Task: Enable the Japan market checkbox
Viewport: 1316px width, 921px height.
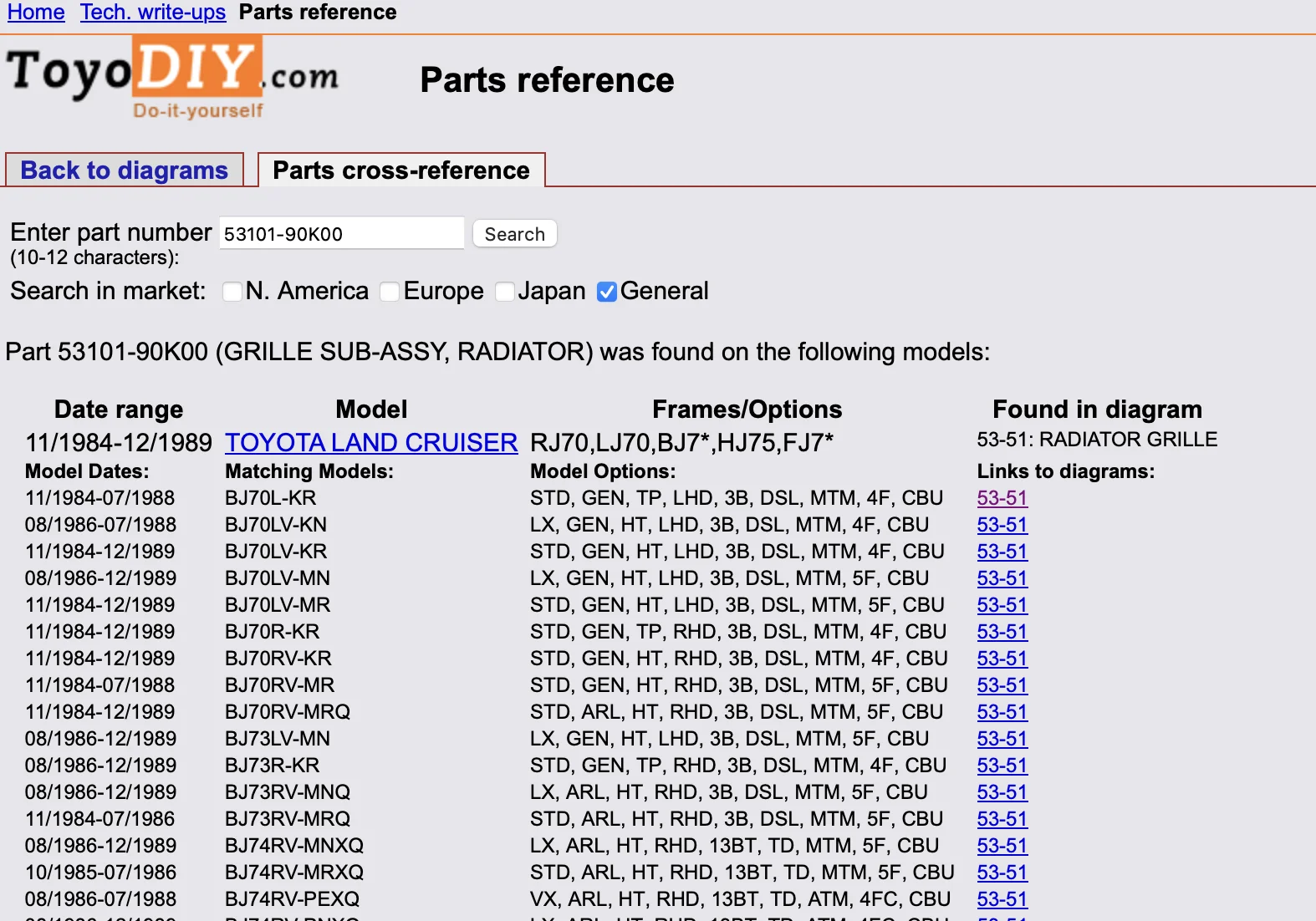Action: [505, 292]
